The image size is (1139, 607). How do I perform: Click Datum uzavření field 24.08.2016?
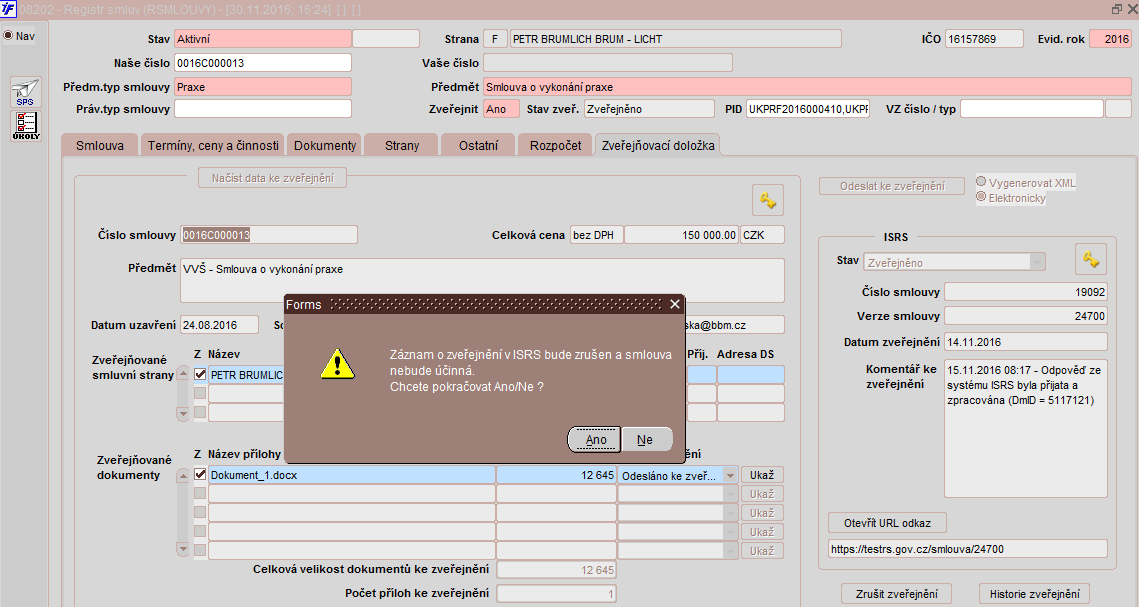click(219, 325)
